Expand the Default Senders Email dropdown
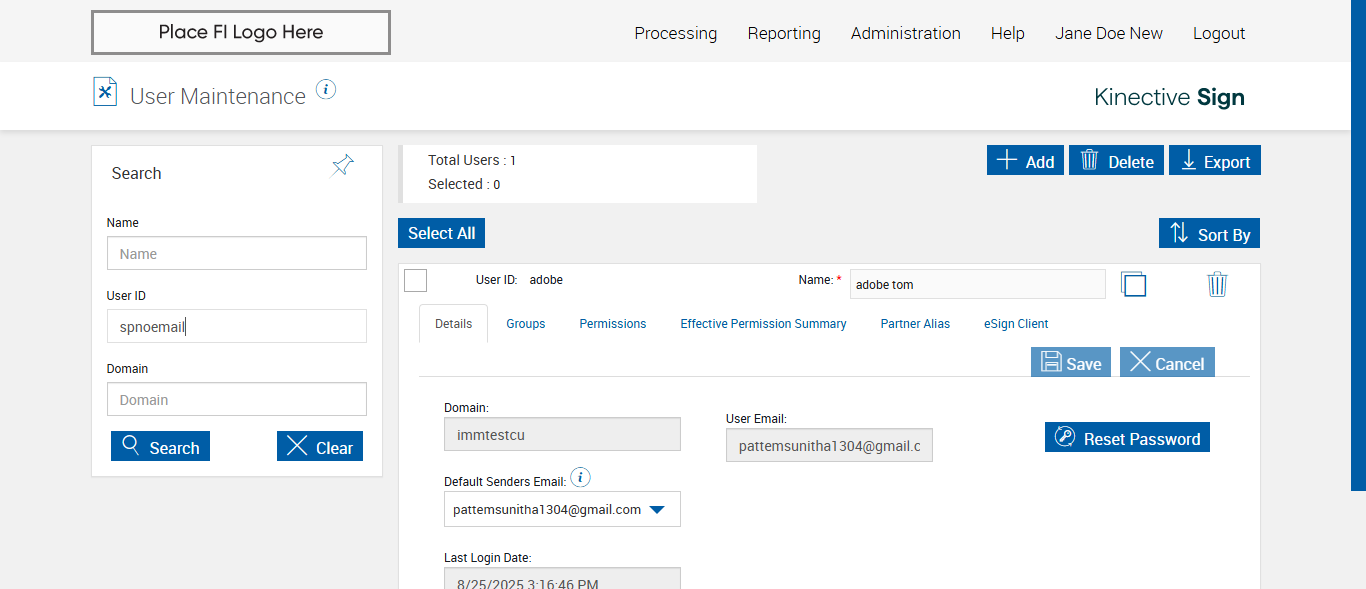 [657, 510]
